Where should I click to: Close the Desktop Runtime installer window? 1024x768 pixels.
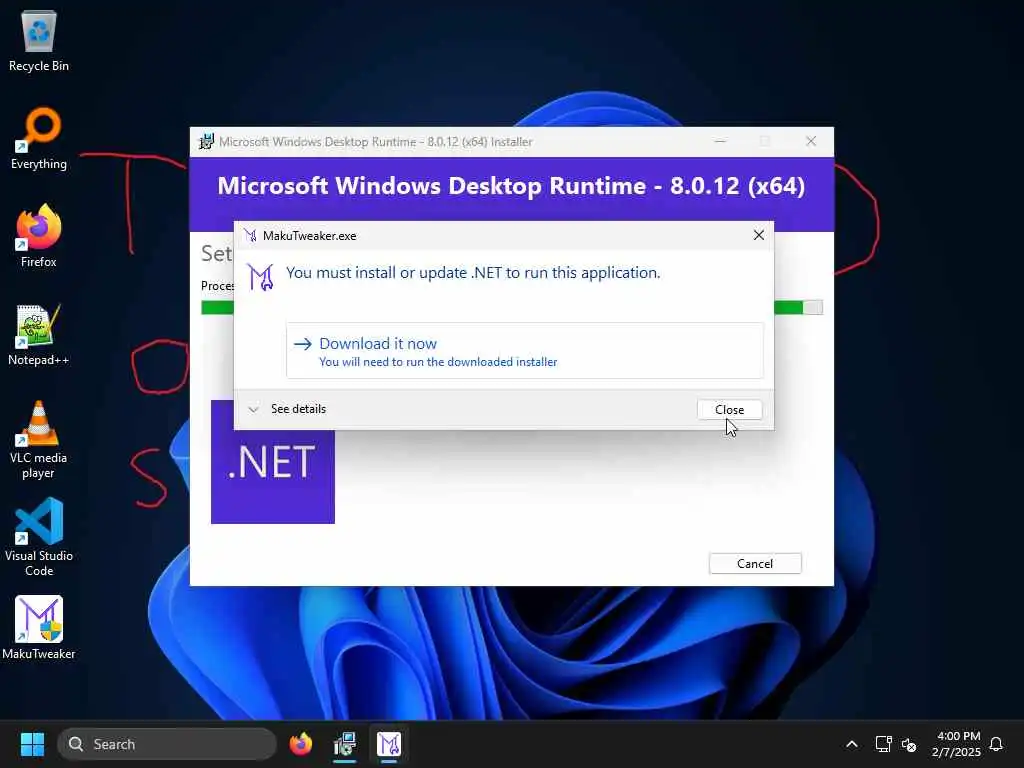[x=811, y=141]
